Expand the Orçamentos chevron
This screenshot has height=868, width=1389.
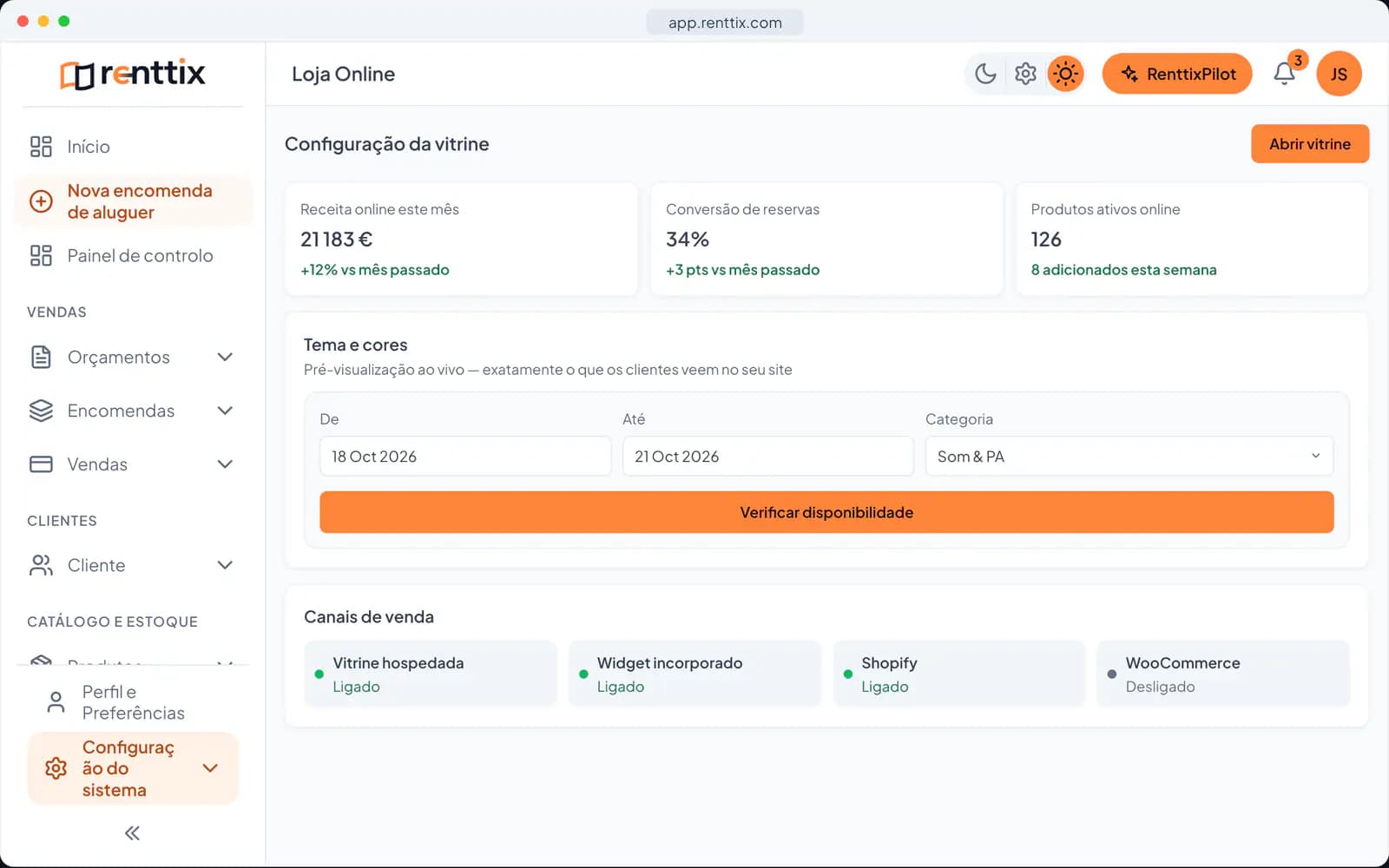225,357
